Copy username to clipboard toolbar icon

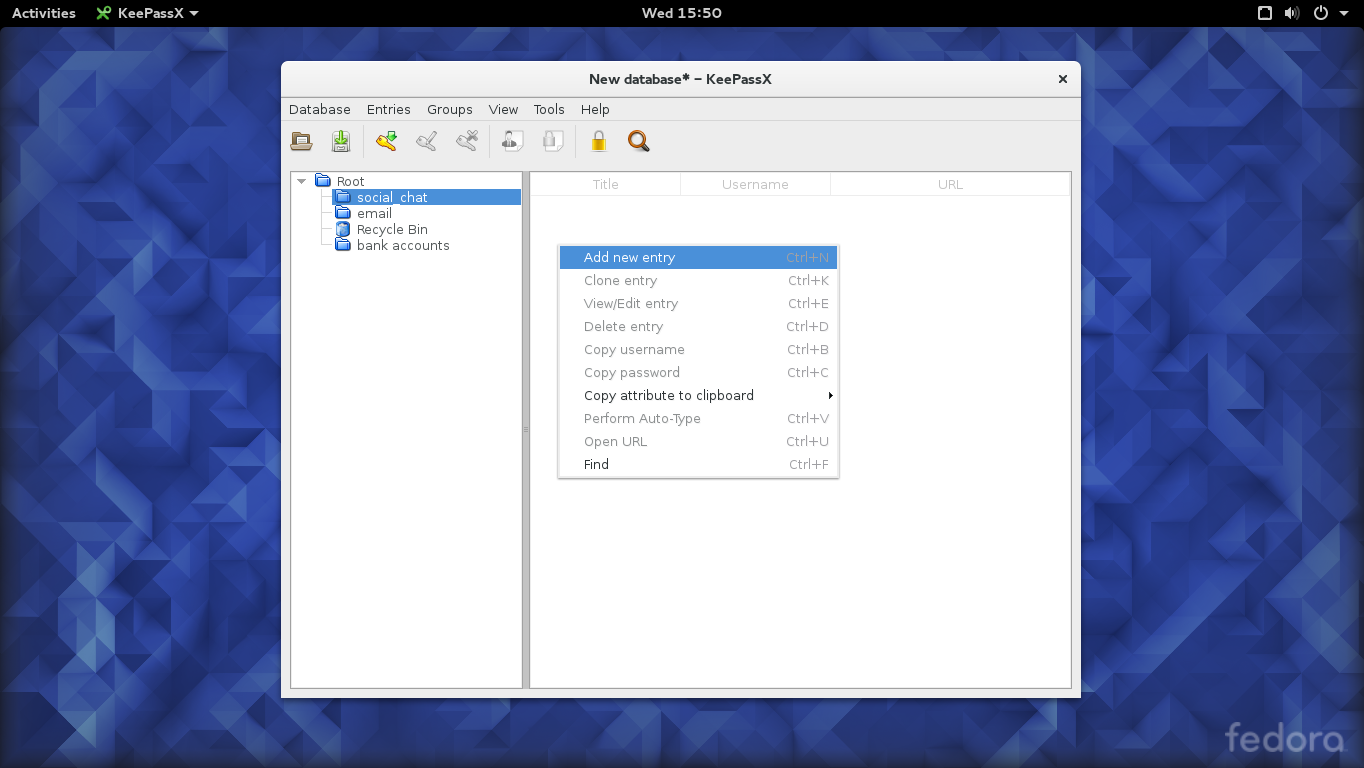(512, 141)
